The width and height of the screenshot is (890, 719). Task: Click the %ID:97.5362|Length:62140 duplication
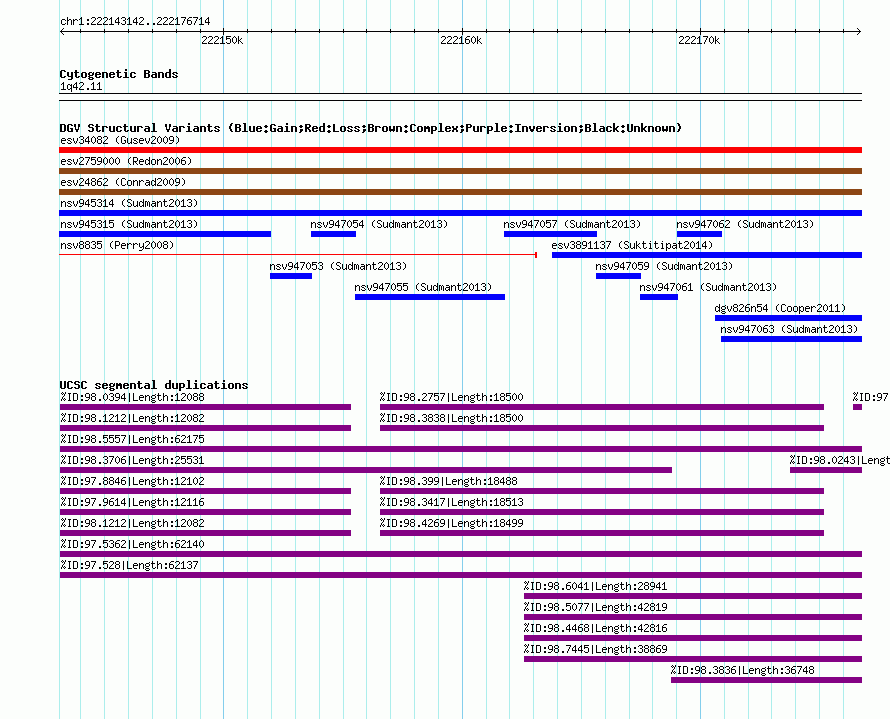pos(460,554)
